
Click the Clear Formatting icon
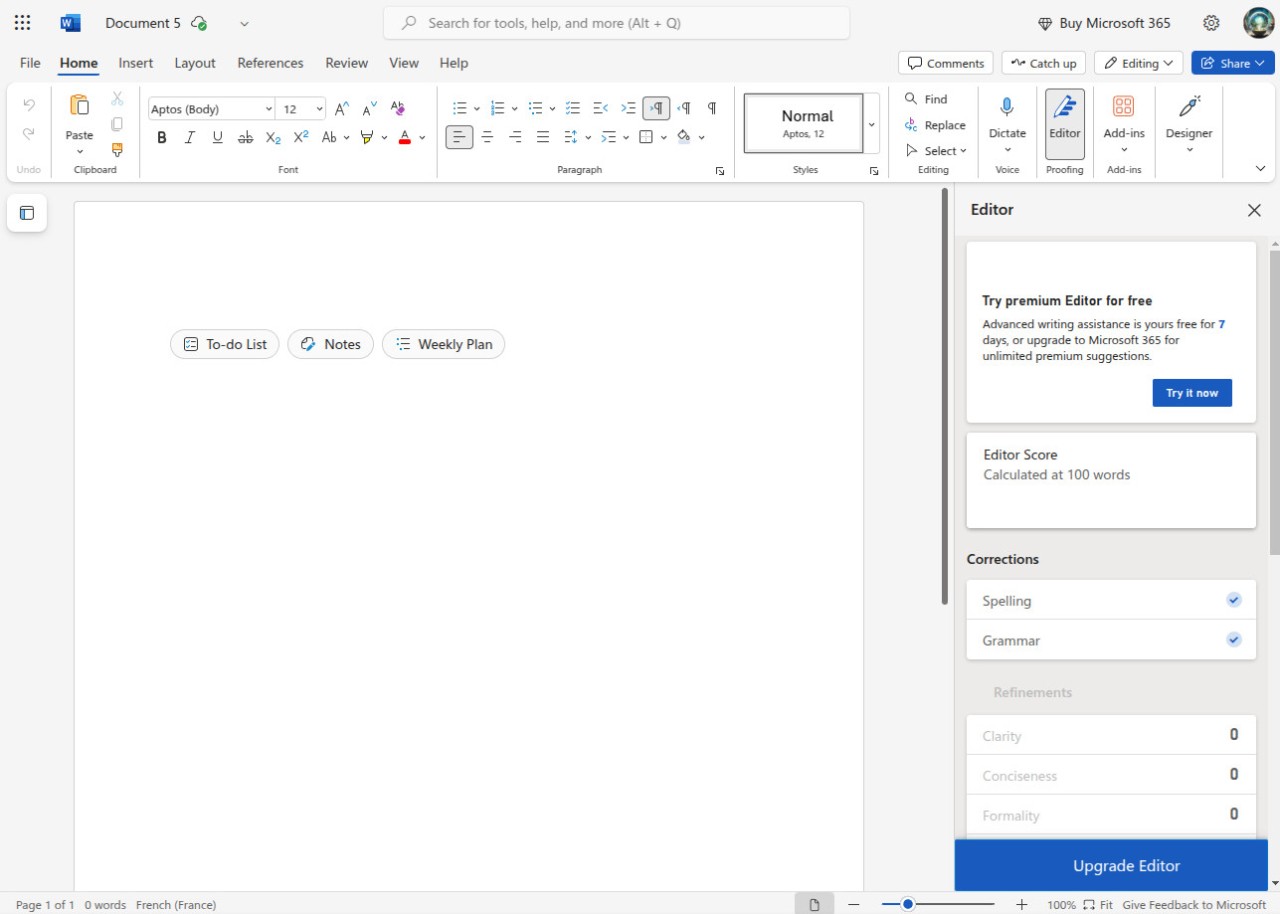[397, 108]
